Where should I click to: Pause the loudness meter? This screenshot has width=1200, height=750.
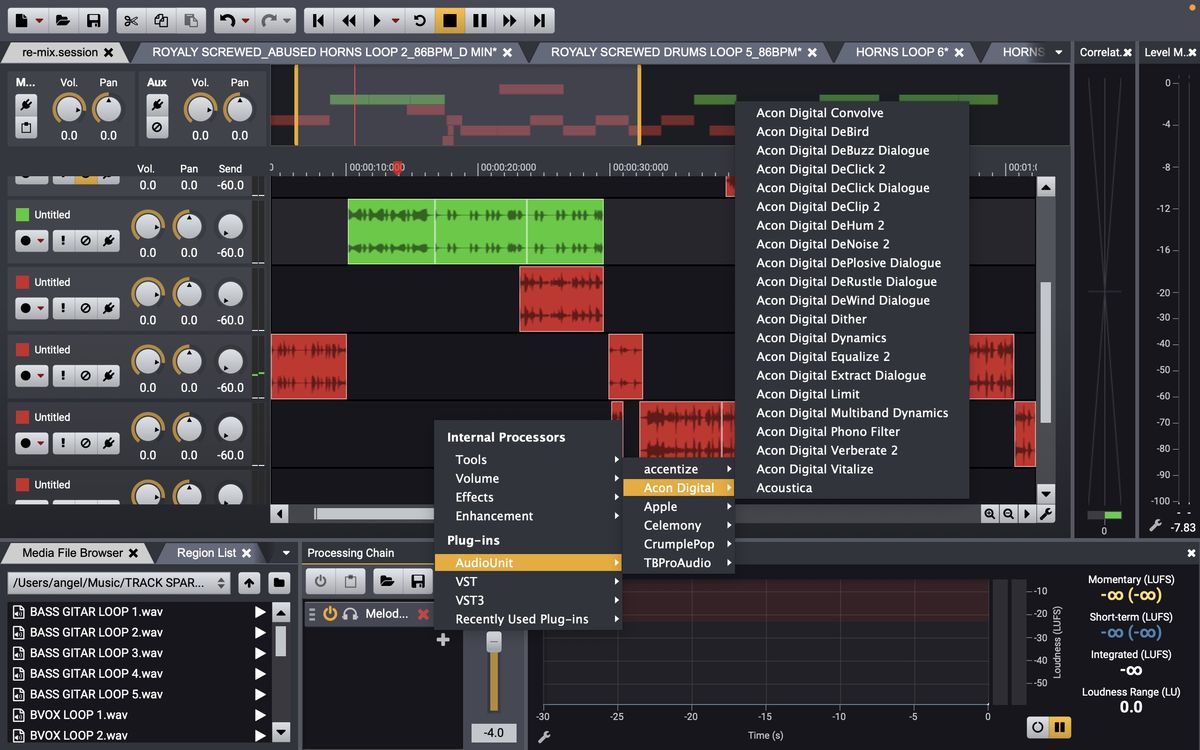[1059, 727]
